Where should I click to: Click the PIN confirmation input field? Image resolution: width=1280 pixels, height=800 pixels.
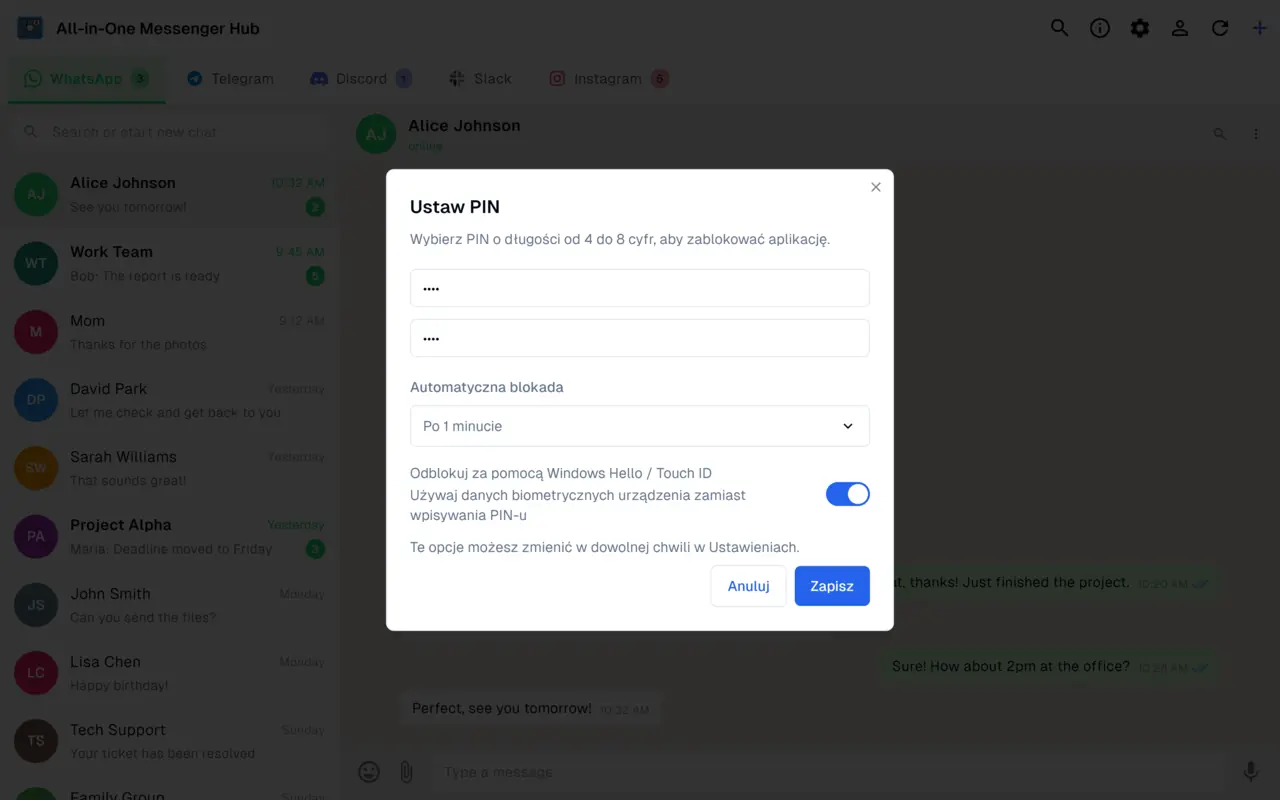pos(640,338)
